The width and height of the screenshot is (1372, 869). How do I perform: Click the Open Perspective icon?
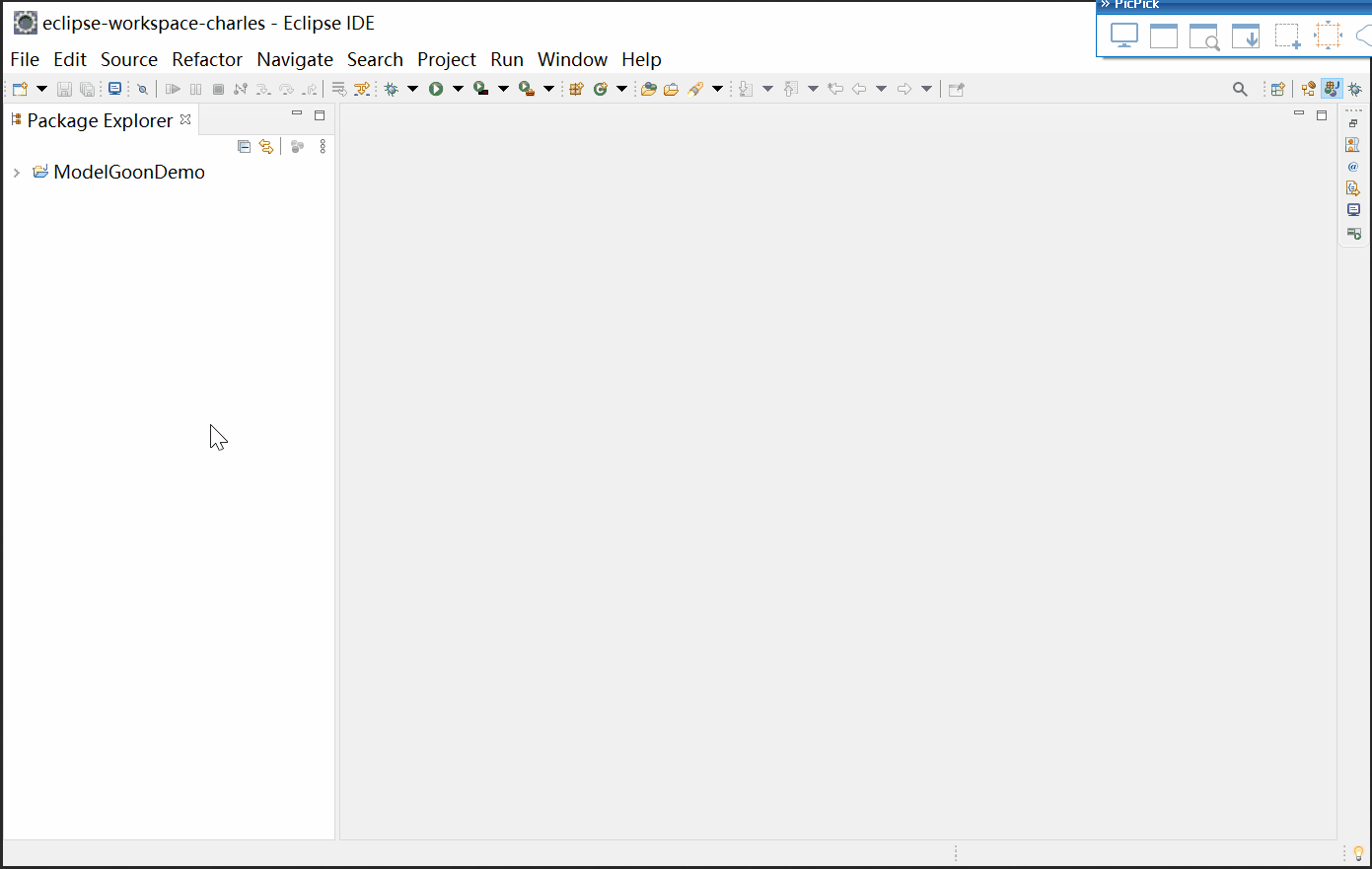point(1277,89)
